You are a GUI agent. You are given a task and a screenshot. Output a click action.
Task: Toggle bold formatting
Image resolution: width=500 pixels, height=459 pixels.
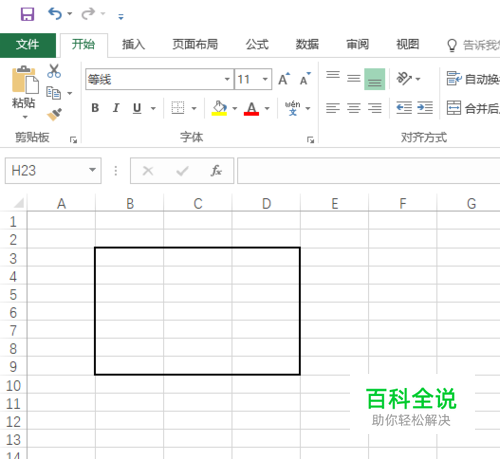(x=95, y=108)
